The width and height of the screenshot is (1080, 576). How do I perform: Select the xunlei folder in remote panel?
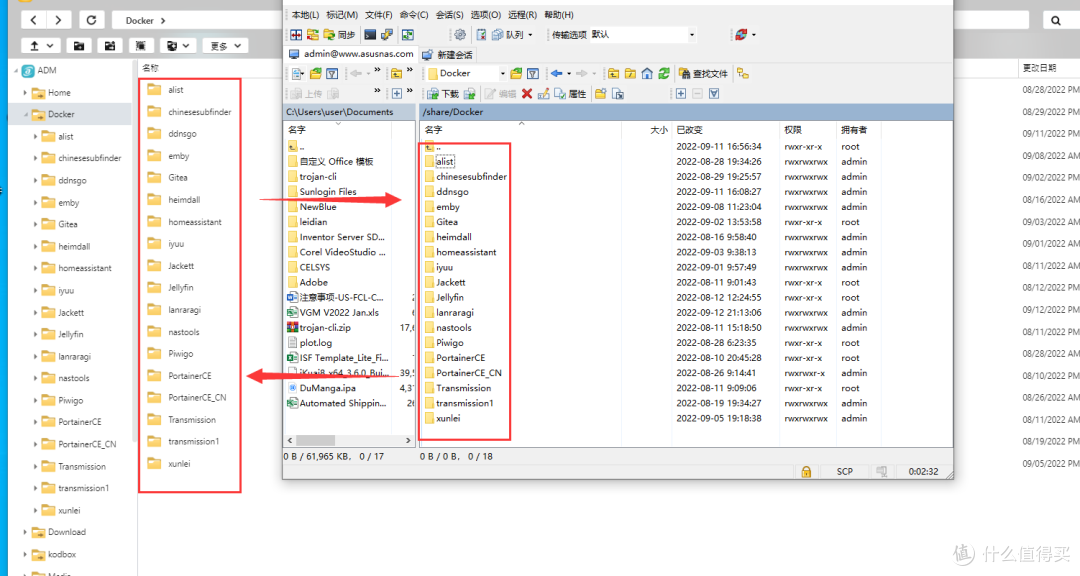[x=448, y=418]
